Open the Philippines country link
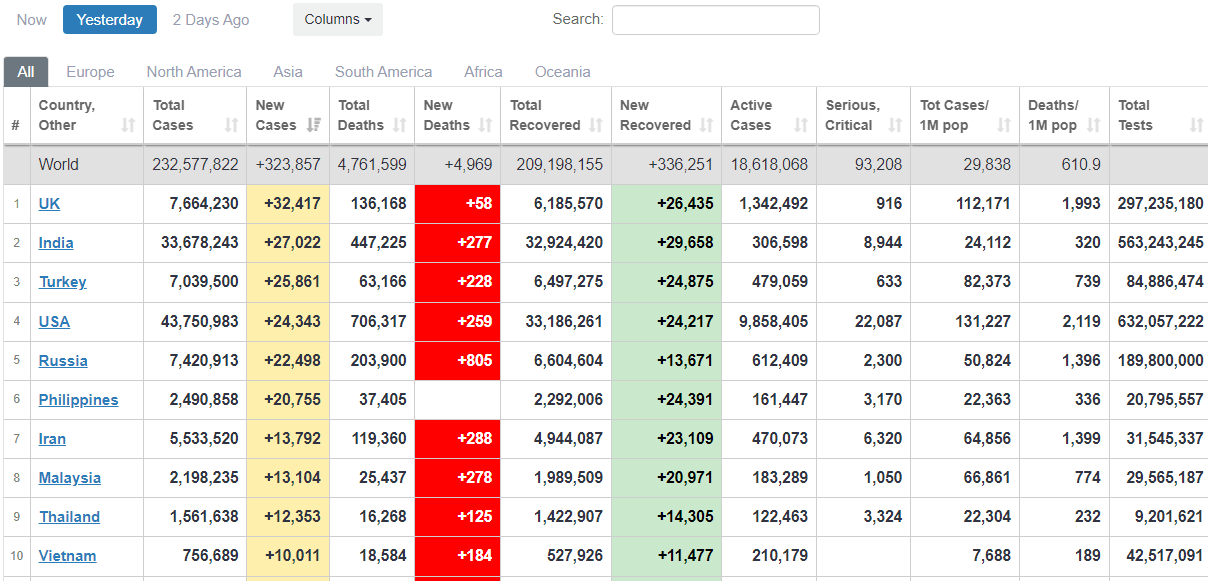The image size is (1208, 581). point(78,400)
